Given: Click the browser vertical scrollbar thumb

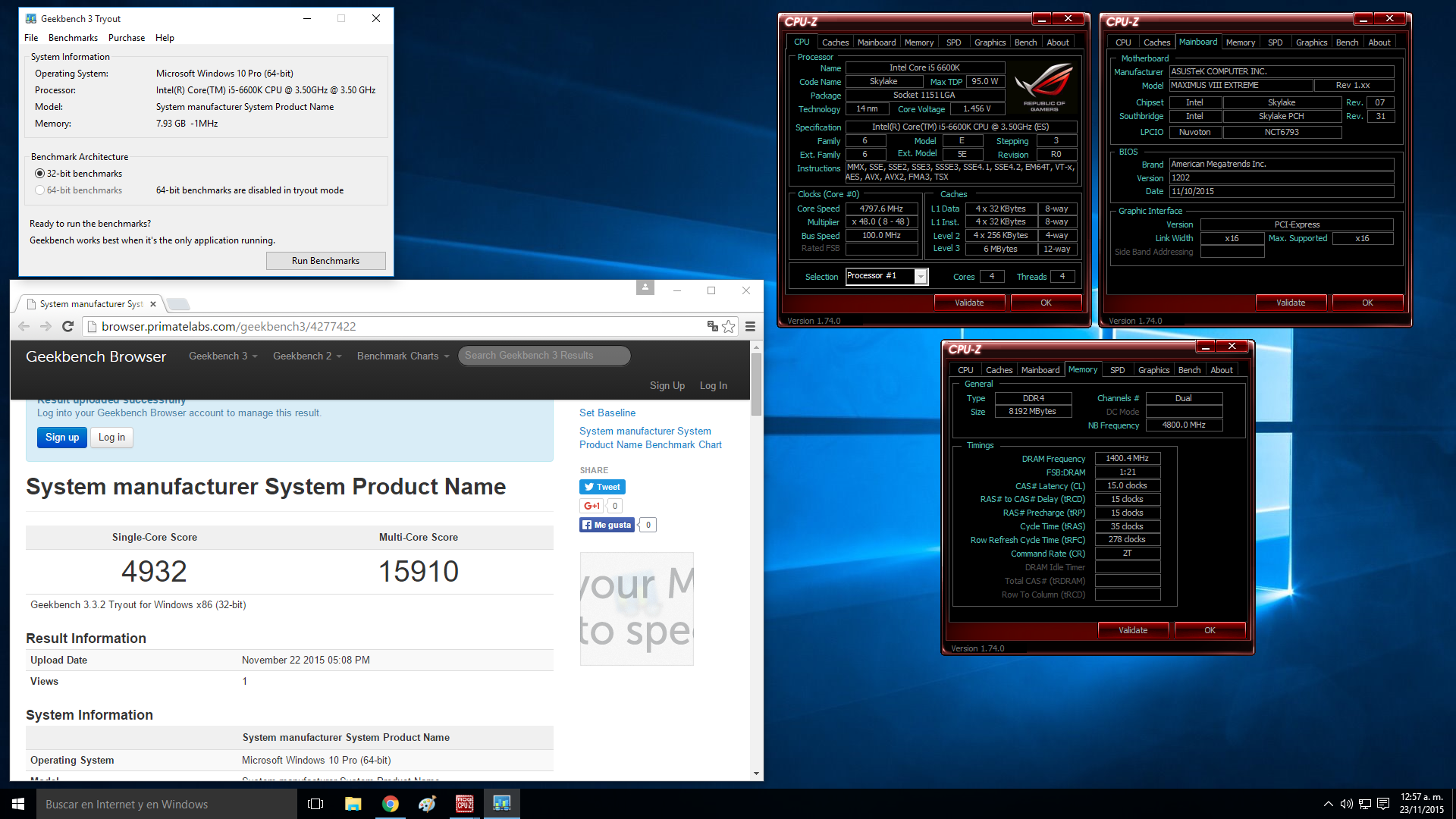Looking at the screenshot, I should point(756,384).
